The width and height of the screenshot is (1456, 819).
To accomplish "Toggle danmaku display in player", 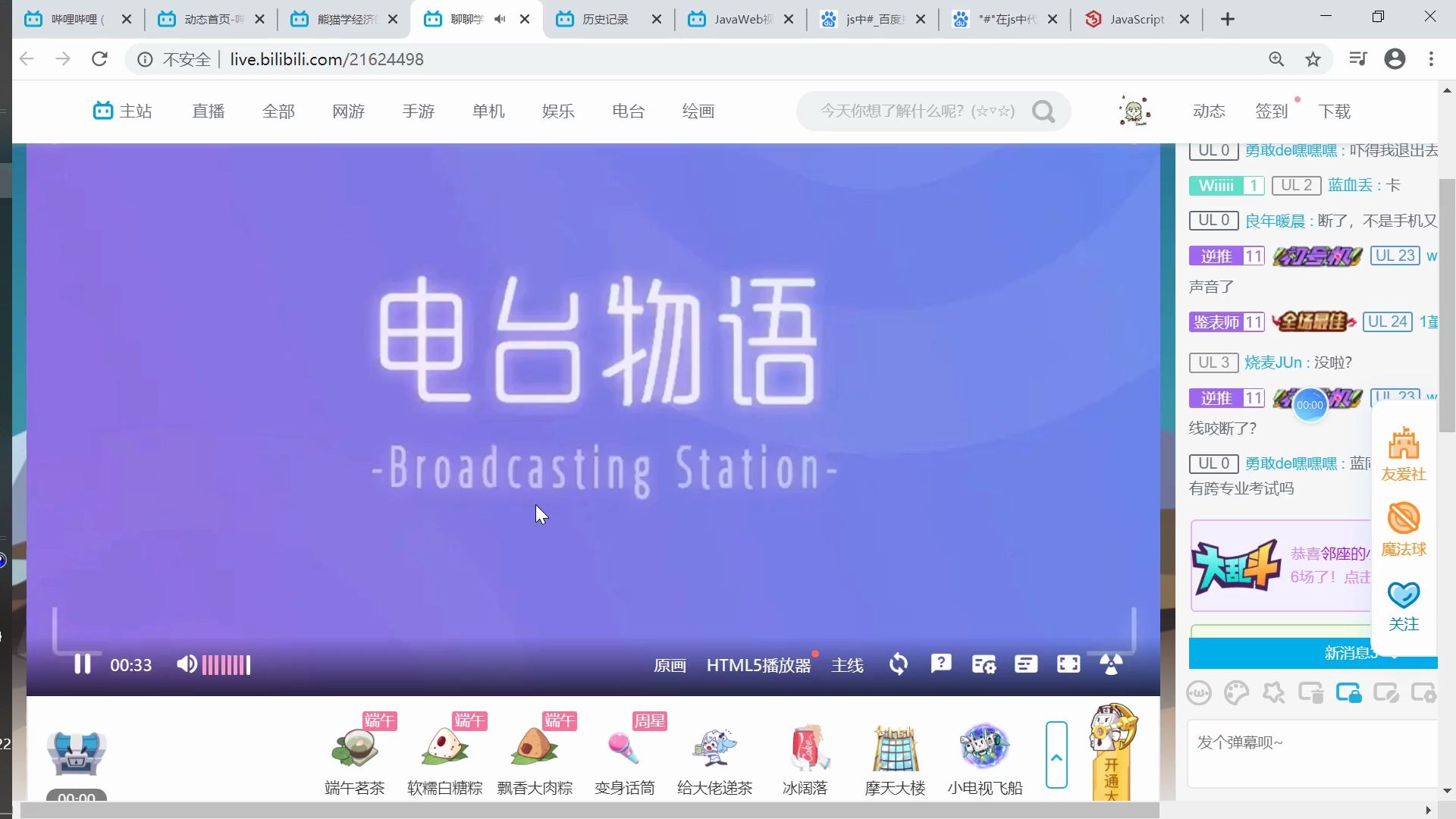I will [x=1026, y=664].
